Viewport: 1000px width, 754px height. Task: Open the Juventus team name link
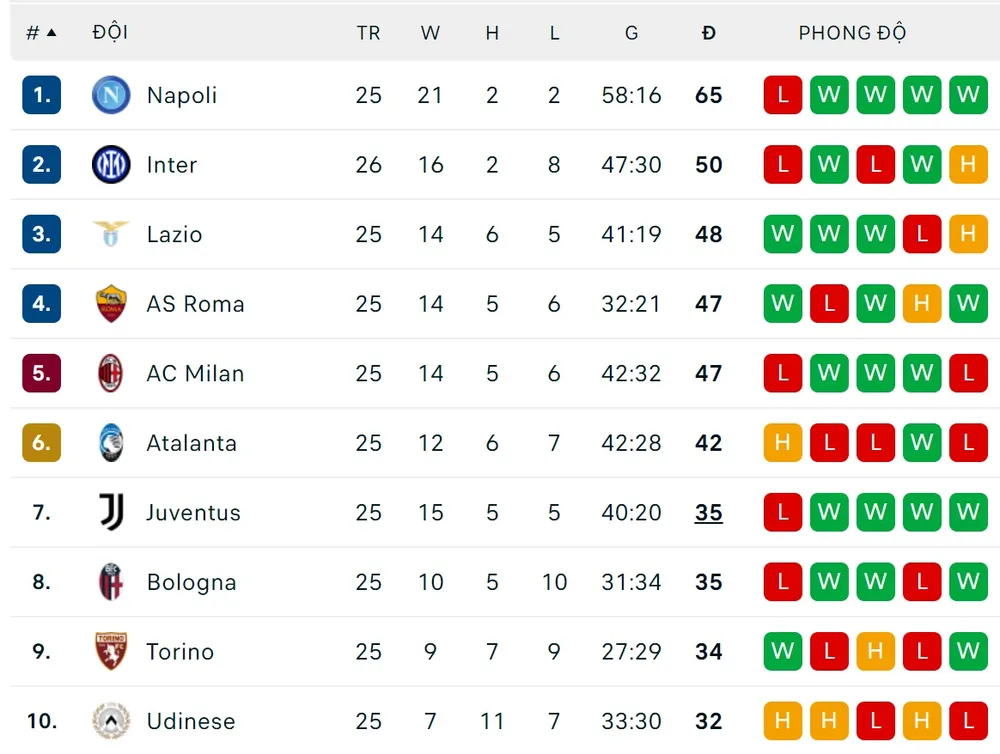[193, 513]
